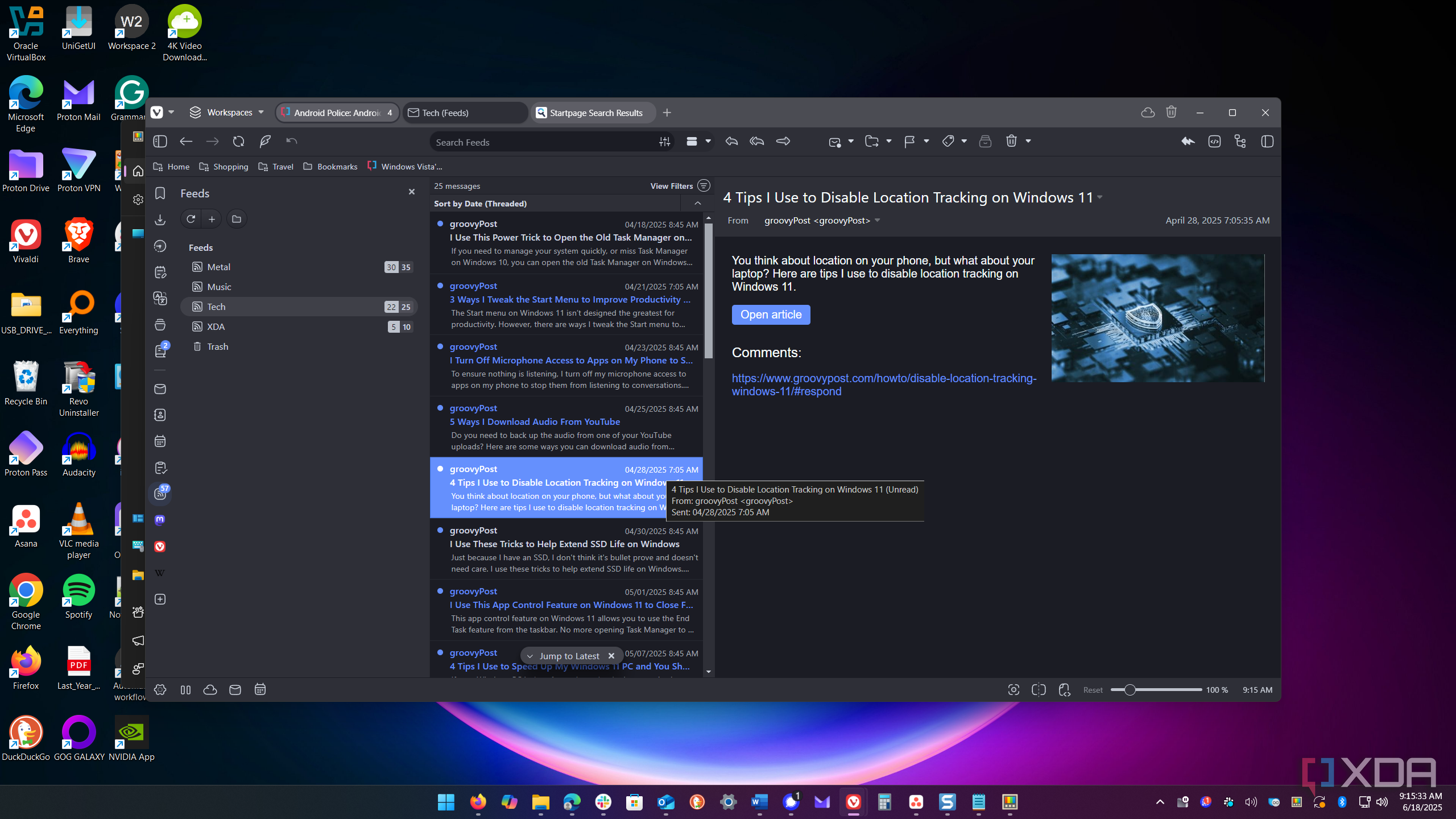
Task: Select the XDA feed in the tree
Action: point(299,326)
